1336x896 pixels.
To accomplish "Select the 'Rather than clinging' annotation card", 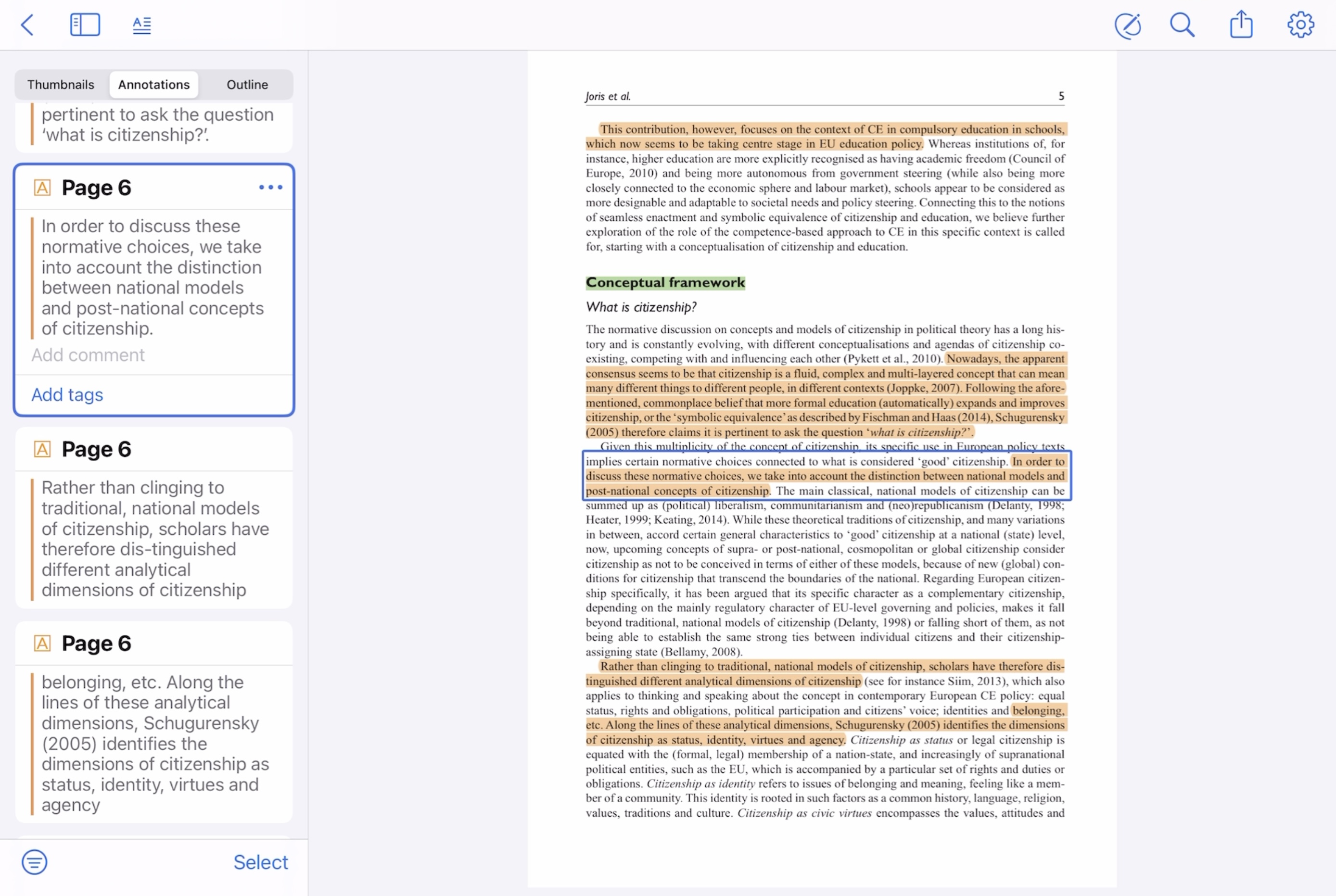I will coord(154,538).
